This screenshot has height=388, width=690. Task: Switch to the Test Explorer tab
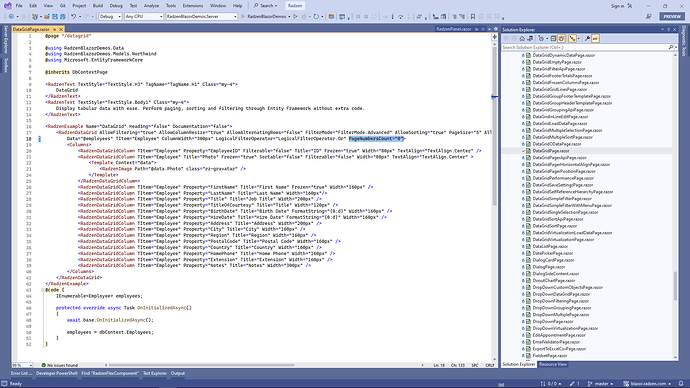pos(155,373)
